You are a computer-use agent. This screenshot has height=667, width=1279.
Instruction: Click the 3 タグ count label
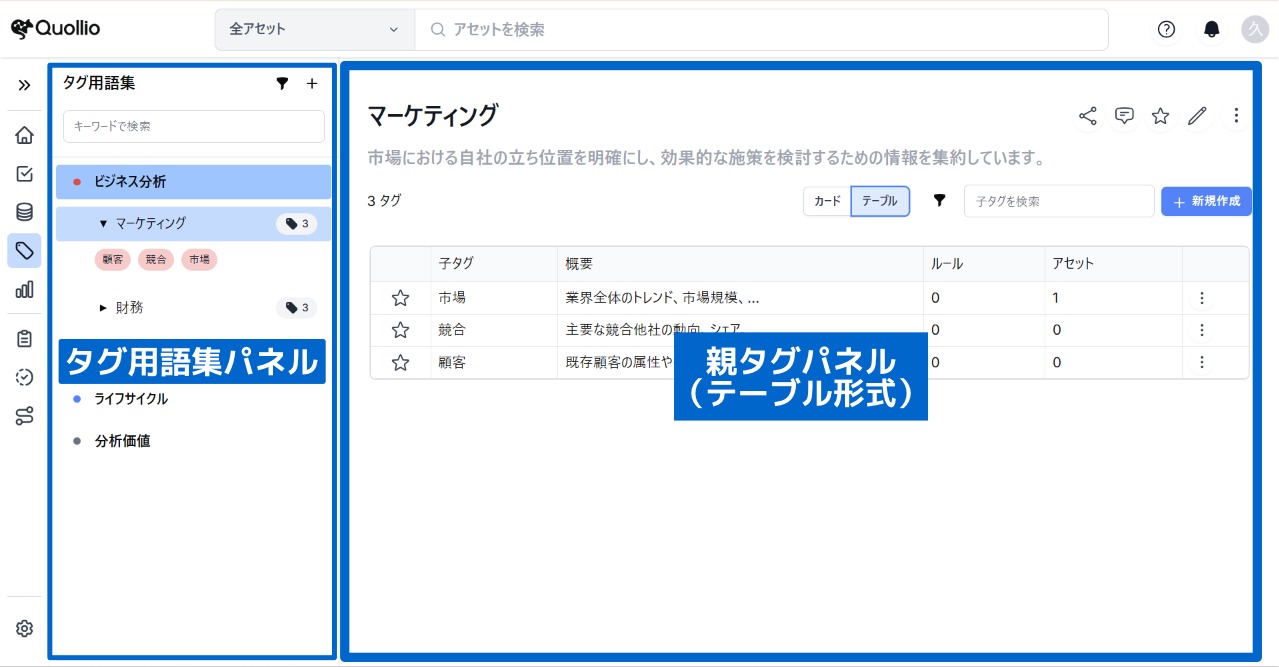[x=384, y=201]
